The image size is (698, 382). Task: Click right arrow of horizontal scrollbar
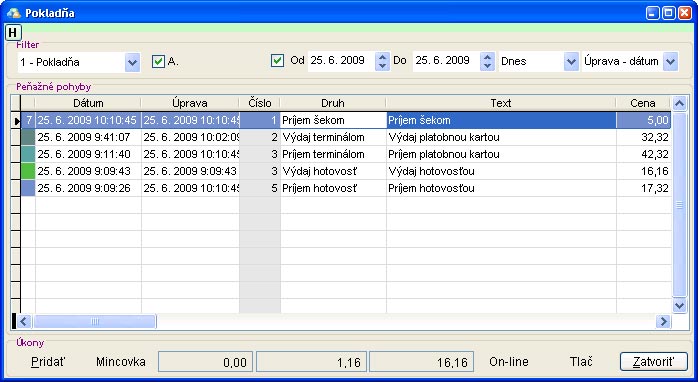(x=663, y=321)
